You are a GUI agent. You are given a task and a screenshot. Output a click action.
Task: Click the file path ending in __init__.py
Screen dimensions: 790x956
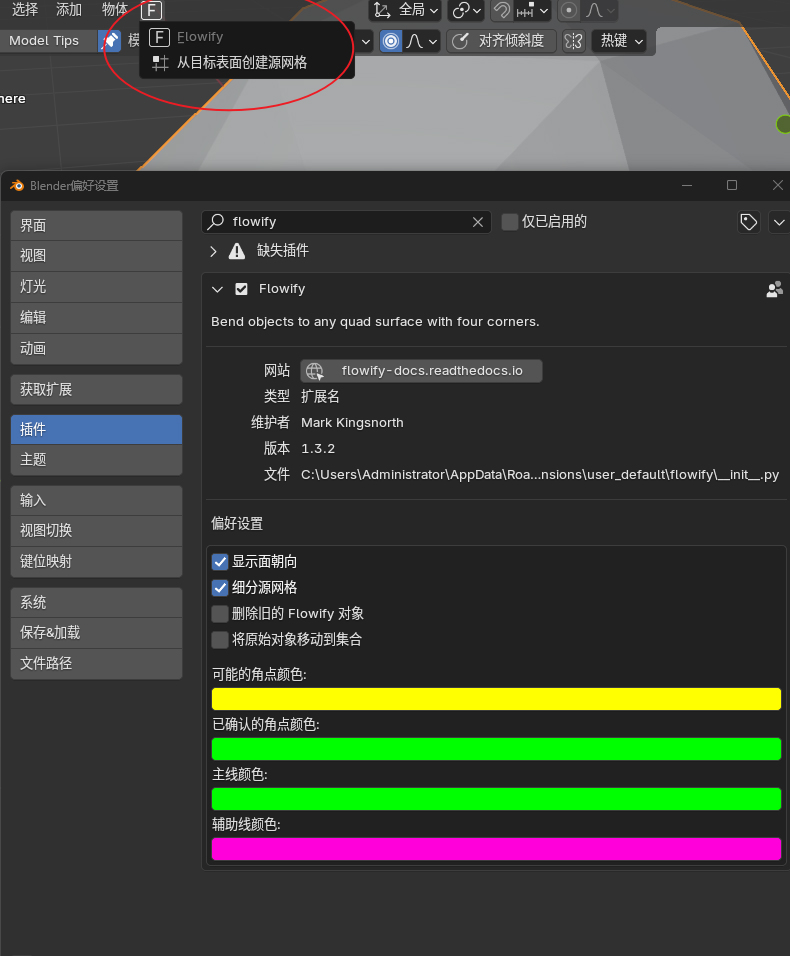point(539,474)
